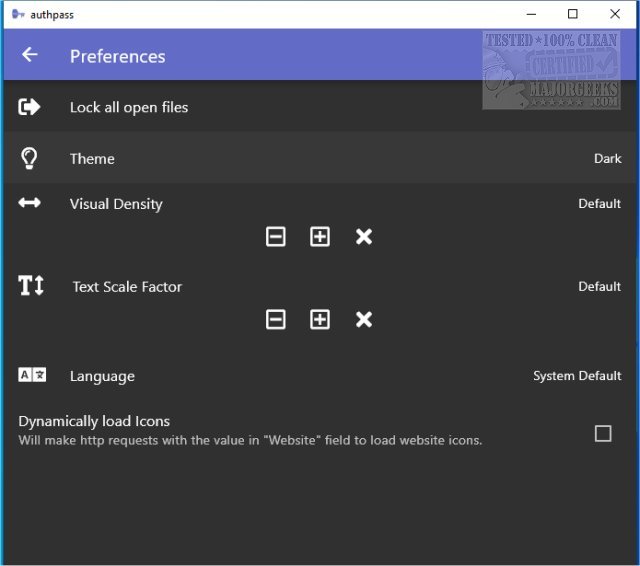
Task: Decrease Text Scale Factor with minus icon
Action: (276, 319)
